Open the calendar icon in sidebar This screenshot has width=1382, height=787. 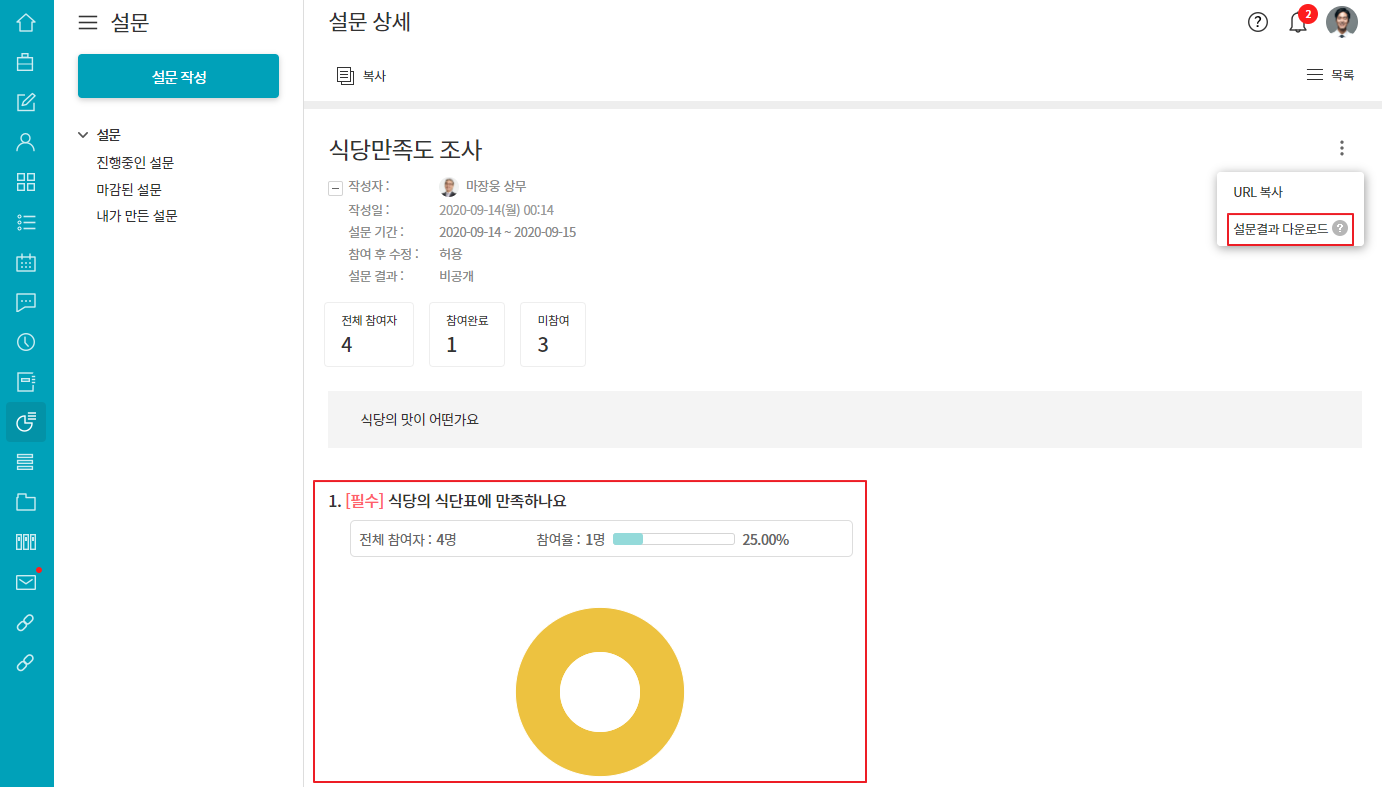click(x=26, y=262)
